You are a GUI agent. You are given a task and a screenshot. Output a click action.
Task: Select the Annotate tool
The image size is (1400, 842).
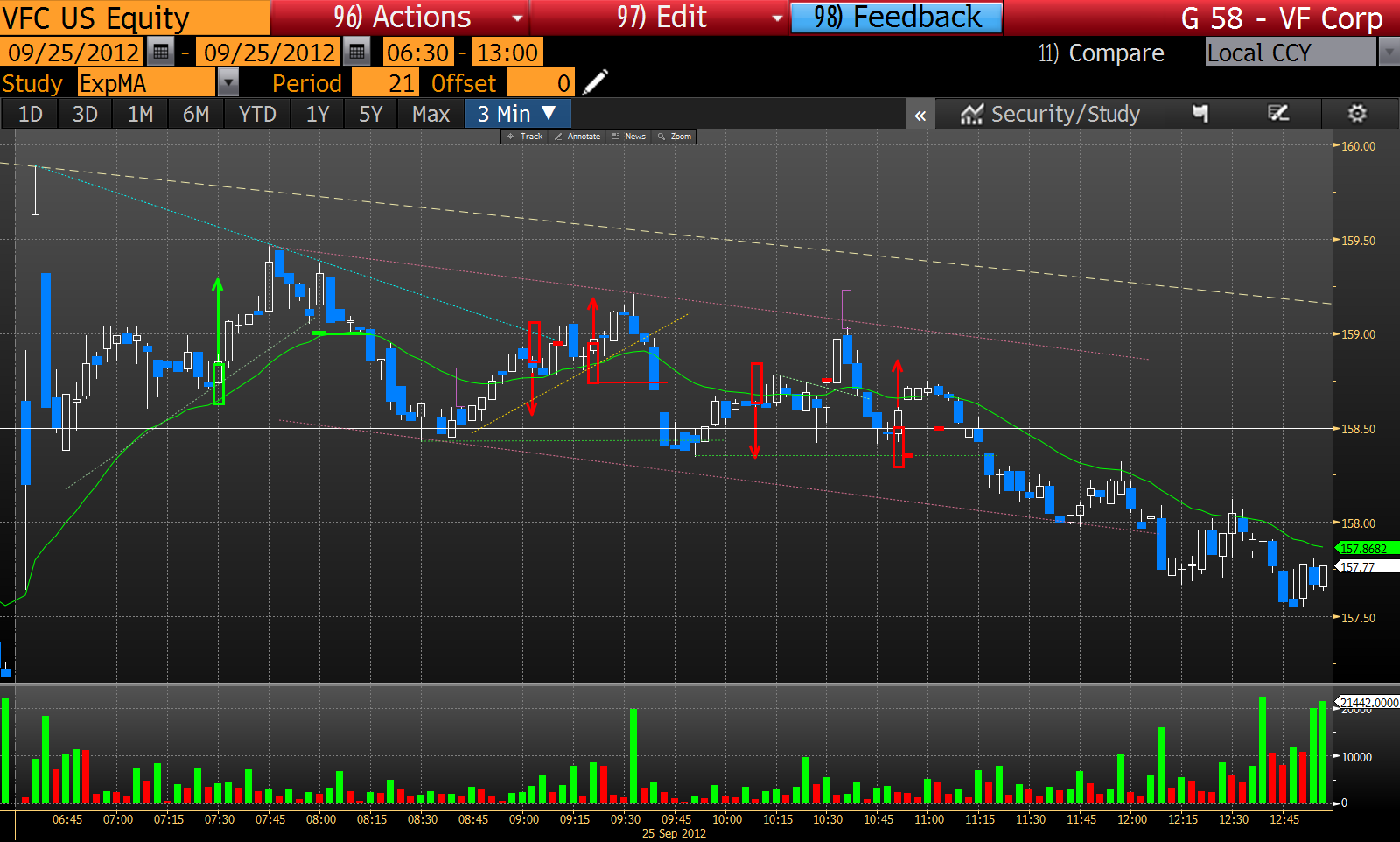click(x=577, y=137)
